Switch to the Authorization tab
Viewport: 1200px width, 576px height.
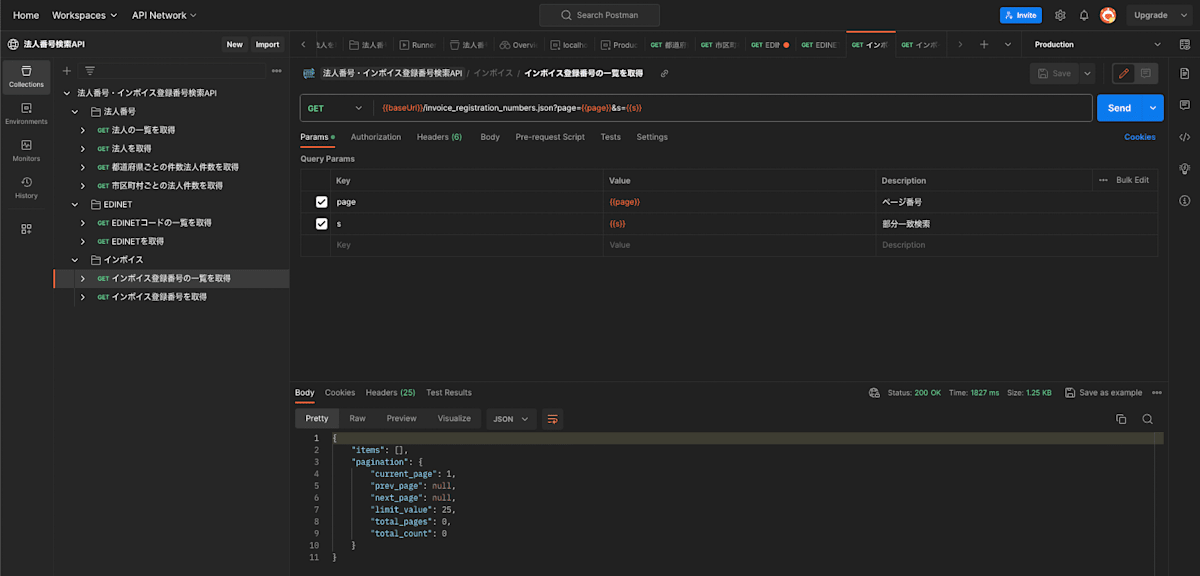pos(375,137)
